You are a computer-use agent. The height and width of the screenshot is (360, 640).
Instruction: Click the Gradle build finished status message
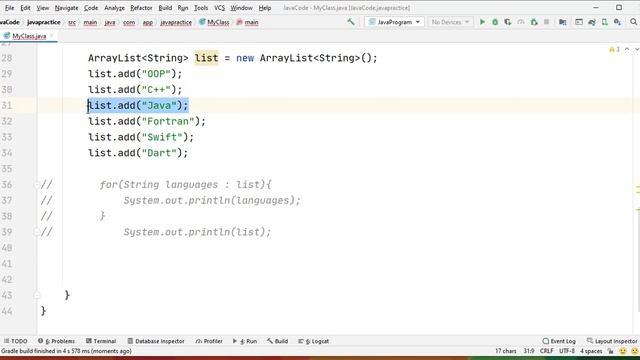(x=66, y=351)
